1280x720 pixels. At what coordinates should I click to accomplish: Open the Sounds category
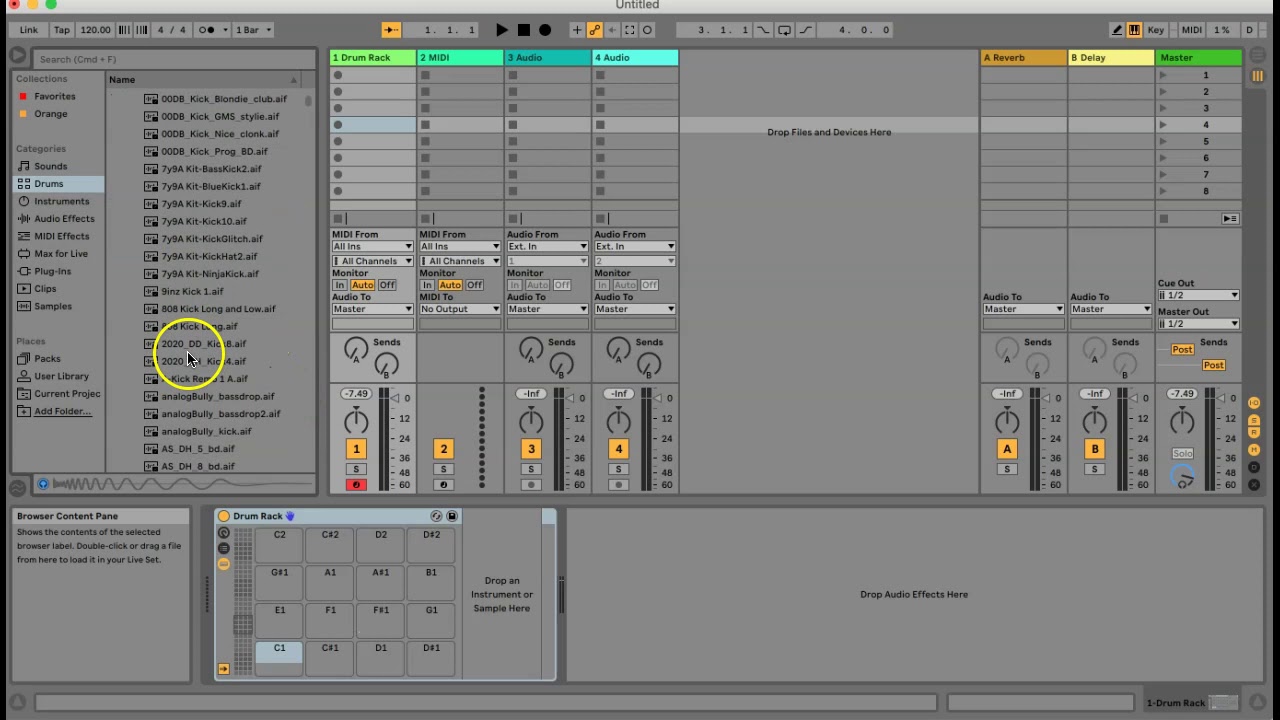(51, 166)
